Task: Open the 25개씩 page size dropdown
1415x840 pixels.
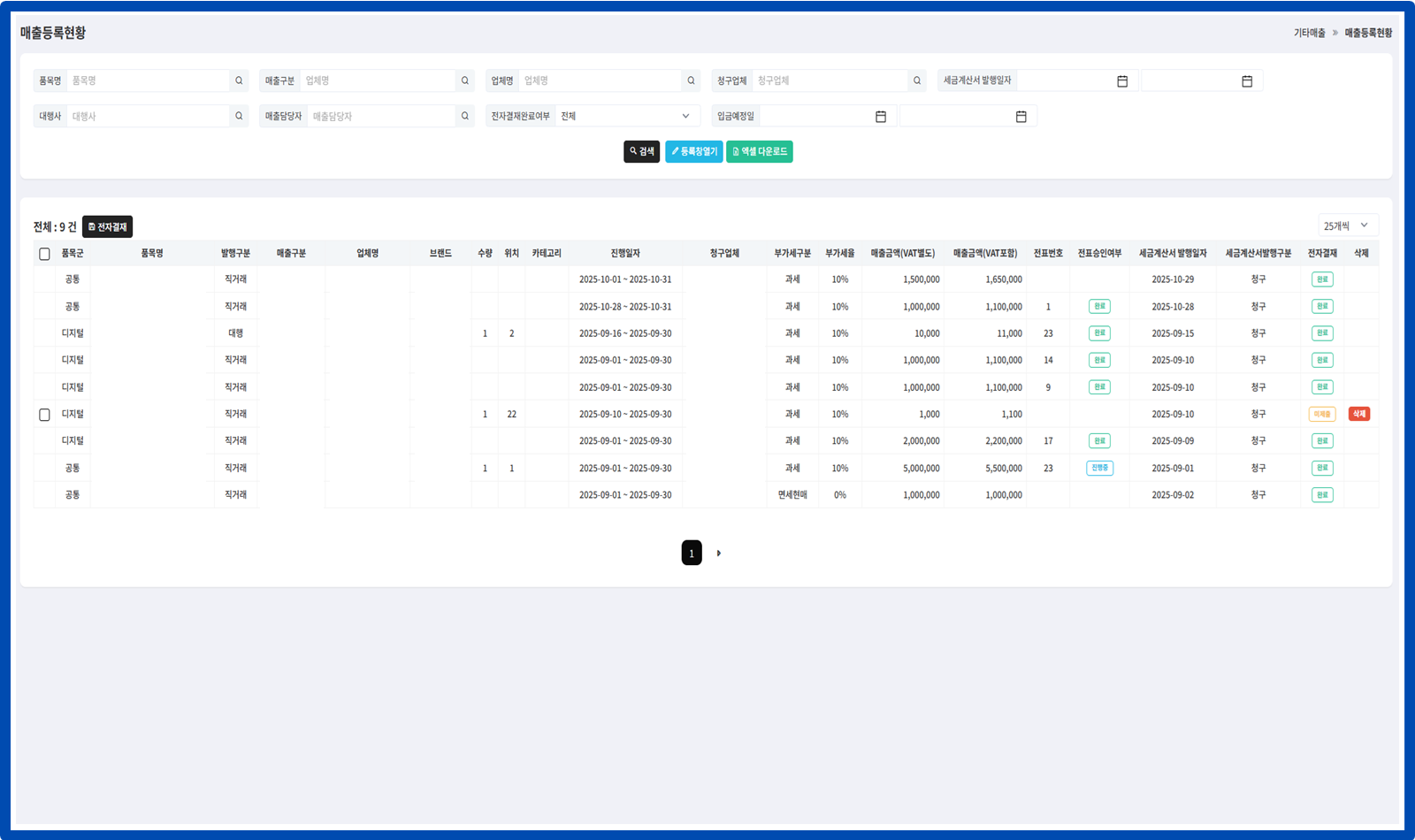Action: (1347, 225)
